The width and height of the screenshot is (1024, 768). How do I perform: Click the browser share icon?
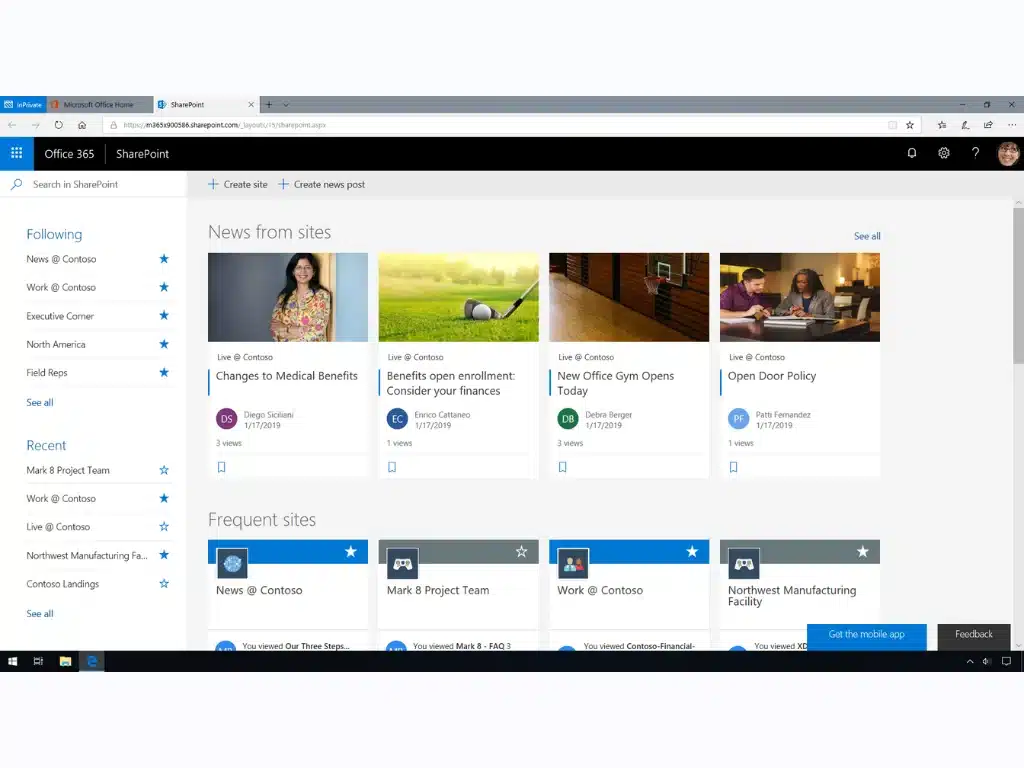point(988,125)
